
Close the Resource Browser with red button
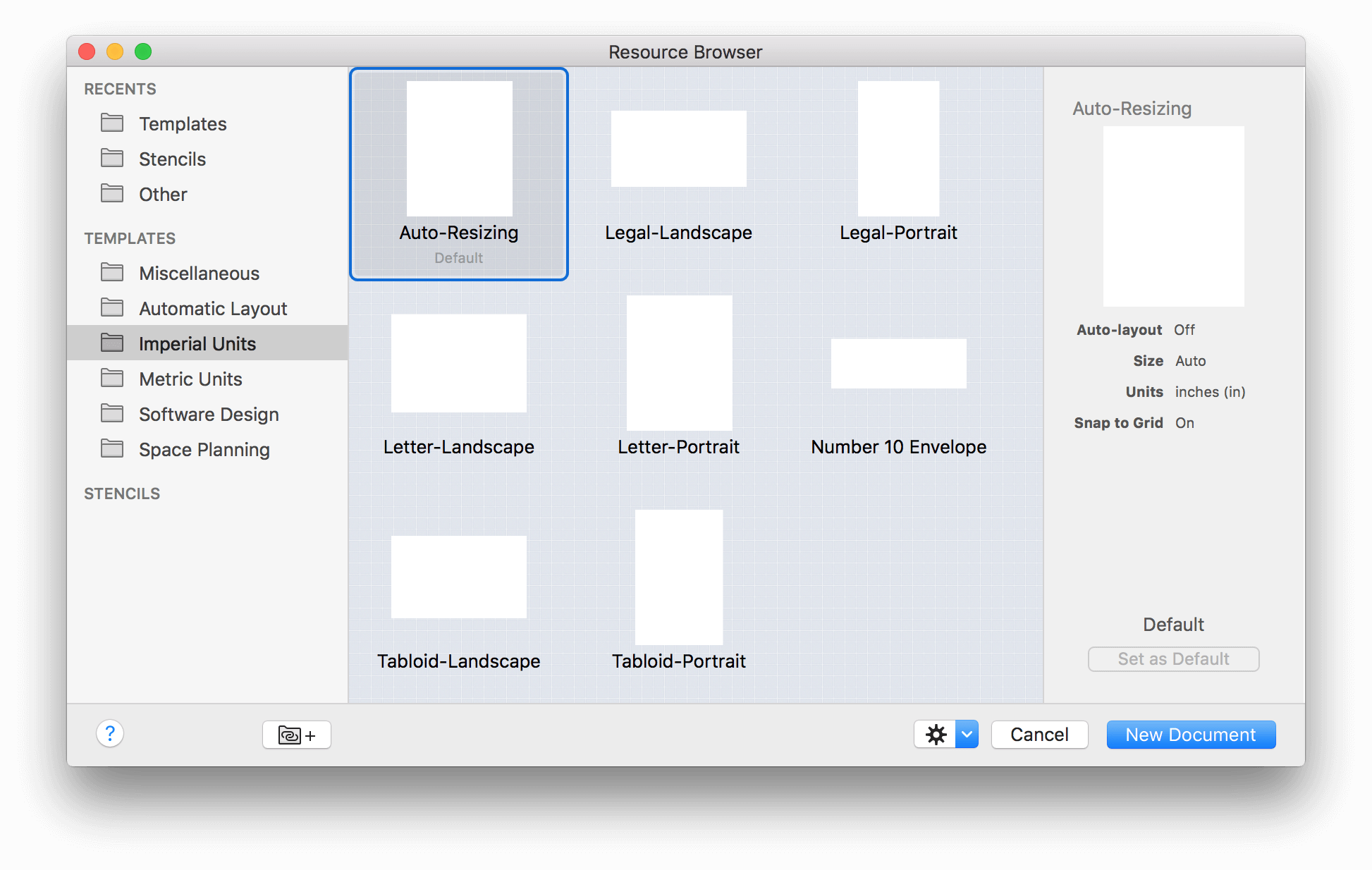pos(87,51)
